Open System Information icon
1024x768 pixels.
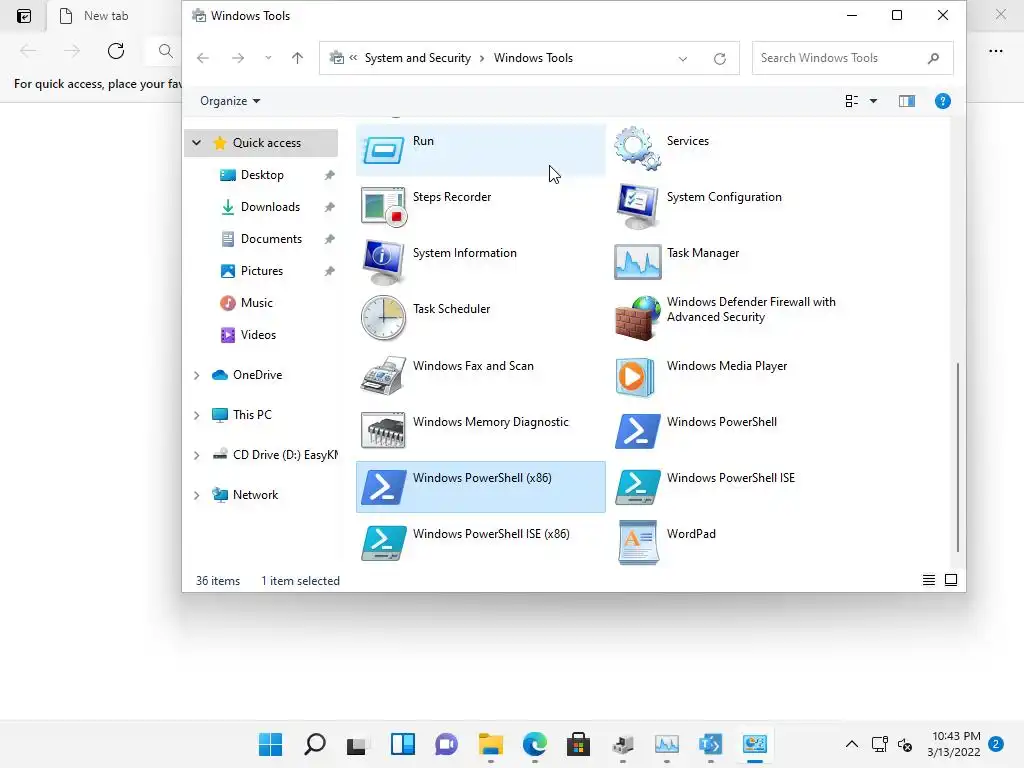pos(383,263)
